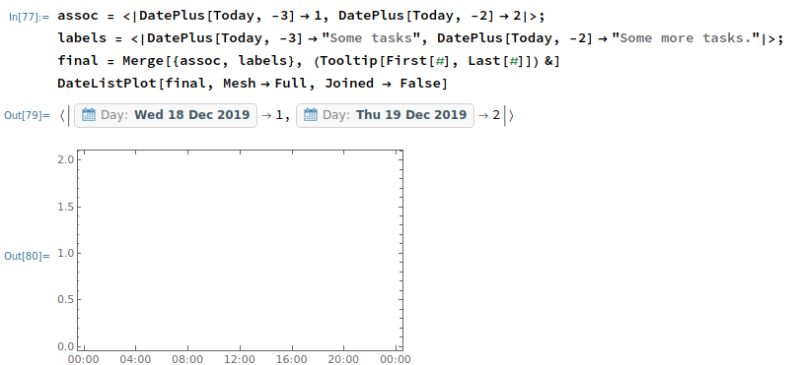Click the Tooltip function name
Image resolution: width=800 pixels, height=365 pixels.
coord(349,61)
